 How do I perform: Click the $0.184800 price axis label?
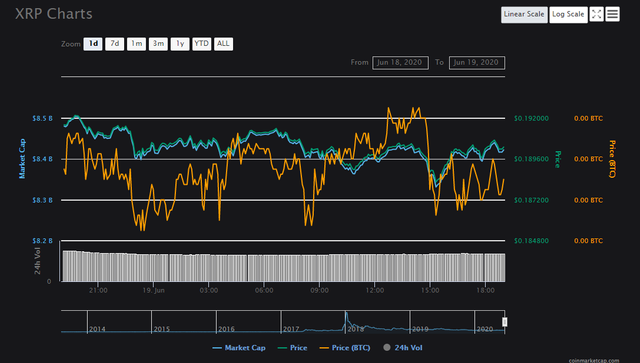[x=531, y=241]
